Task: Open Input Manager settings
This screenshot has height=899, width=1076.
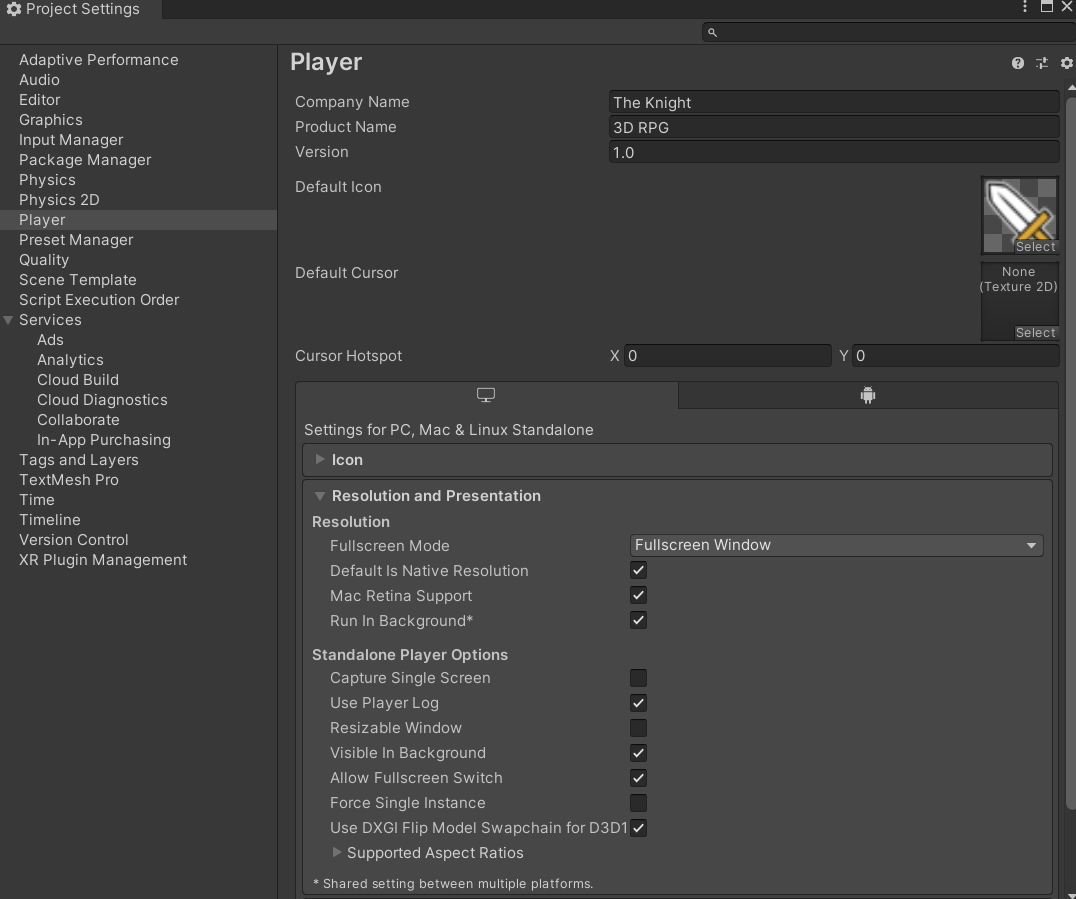Action: 70,140
